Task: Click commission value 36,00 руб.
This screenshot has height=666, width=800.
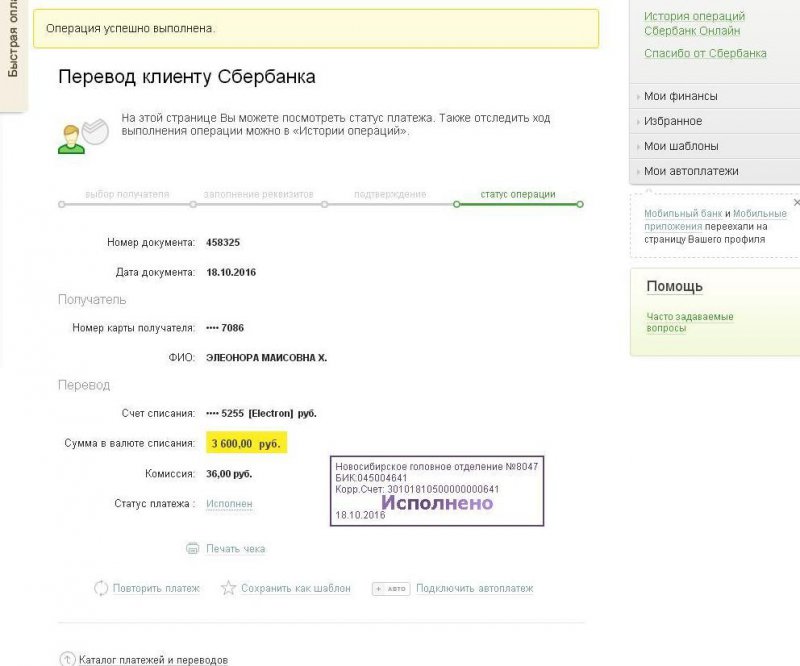Action: point(229,474)
